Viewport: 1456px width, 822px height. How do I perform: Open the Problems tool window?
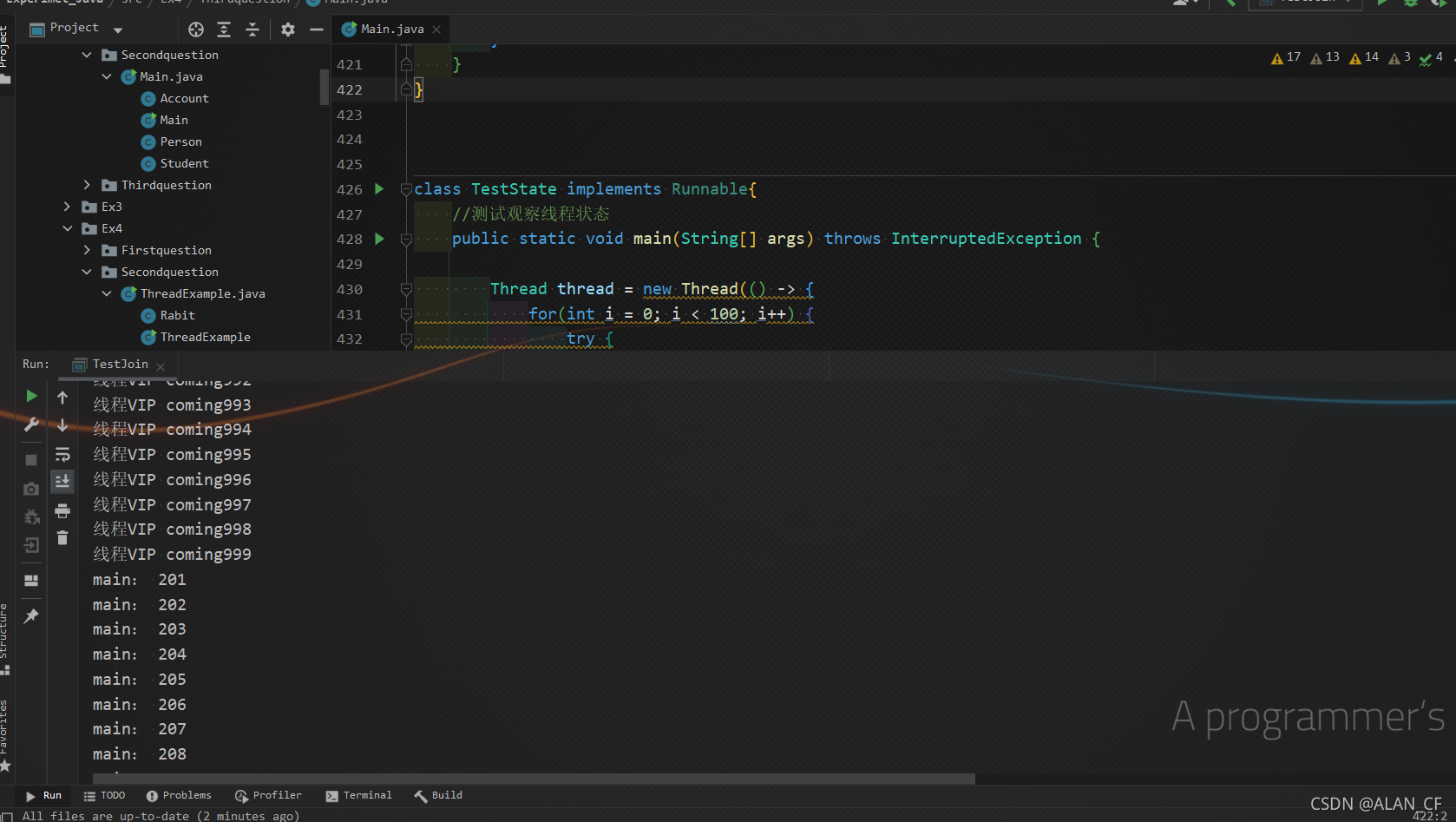pos(179,795)
